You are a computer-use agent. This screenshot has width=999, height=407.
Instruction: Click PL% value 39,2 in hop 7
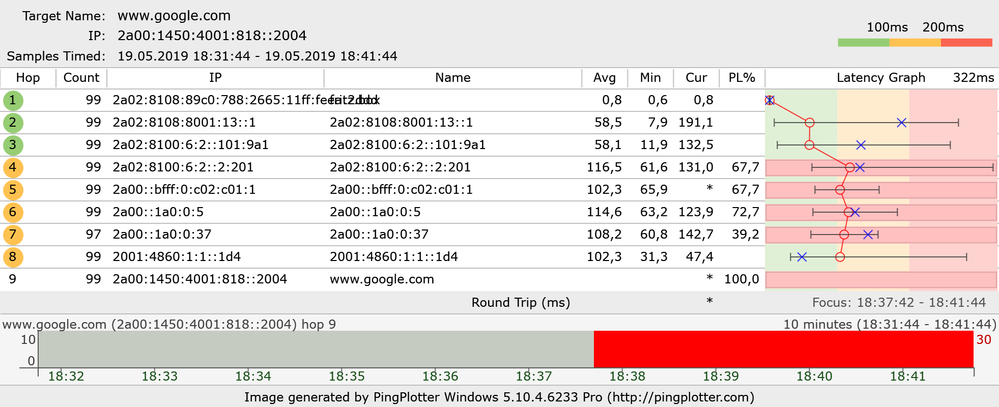(x=745, y=234)
